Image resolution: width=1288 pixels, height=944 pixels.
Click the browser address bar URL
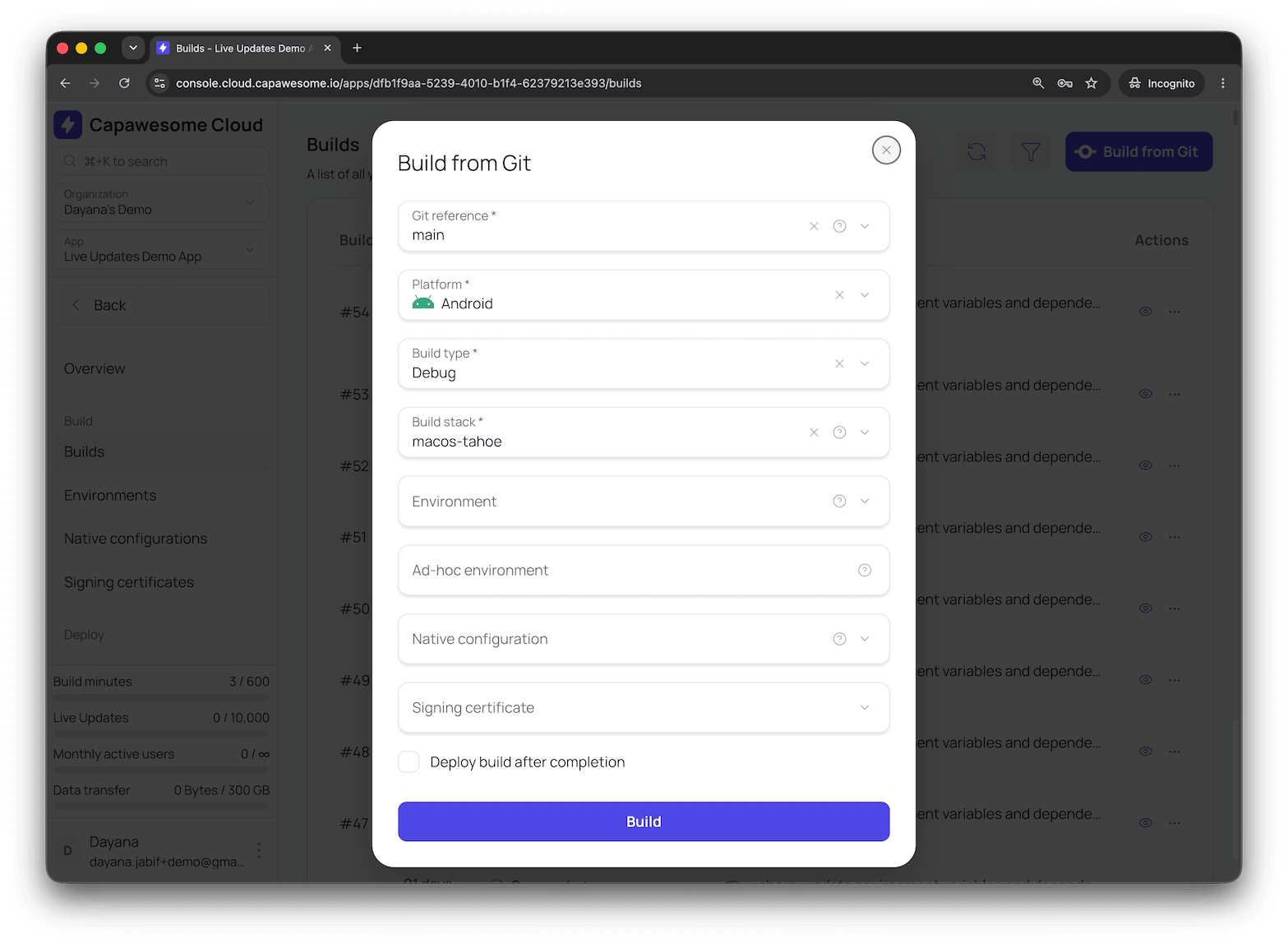coord(409,83)
